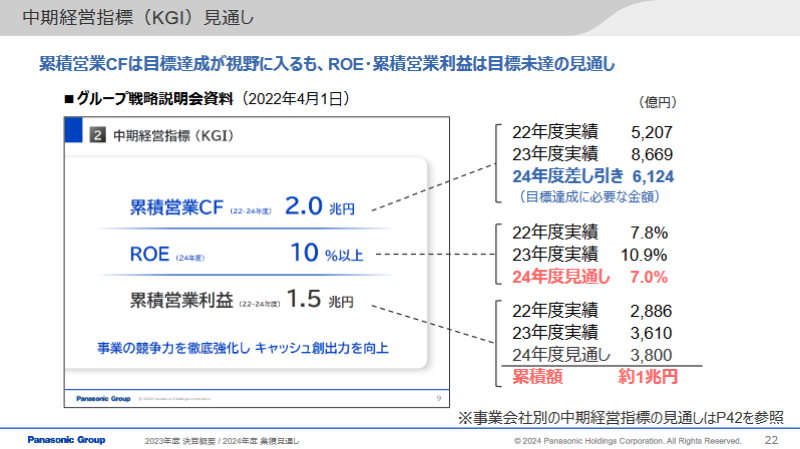Click the 10 %以上 target value

327,253
